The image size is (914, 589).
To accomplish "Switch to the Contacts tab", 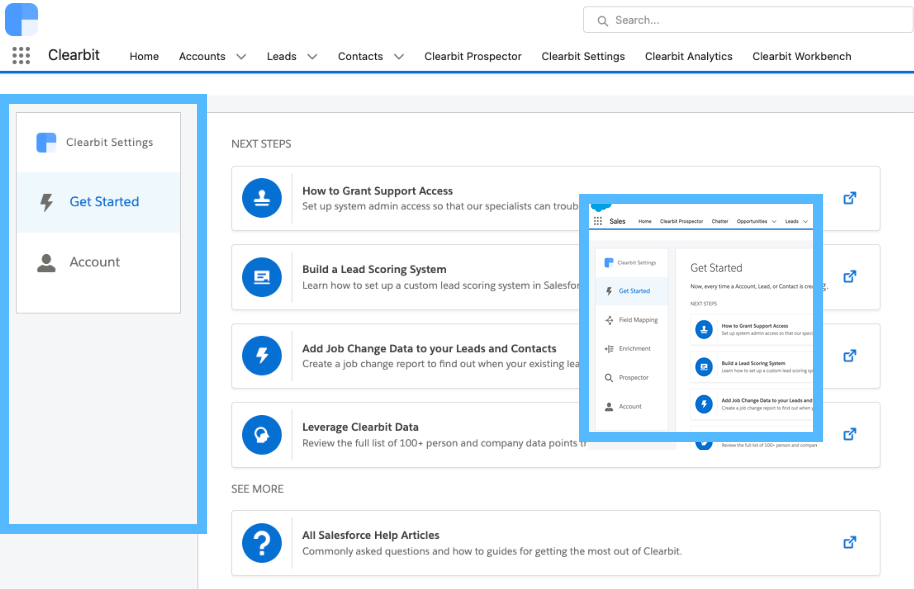I will (360, 57).
